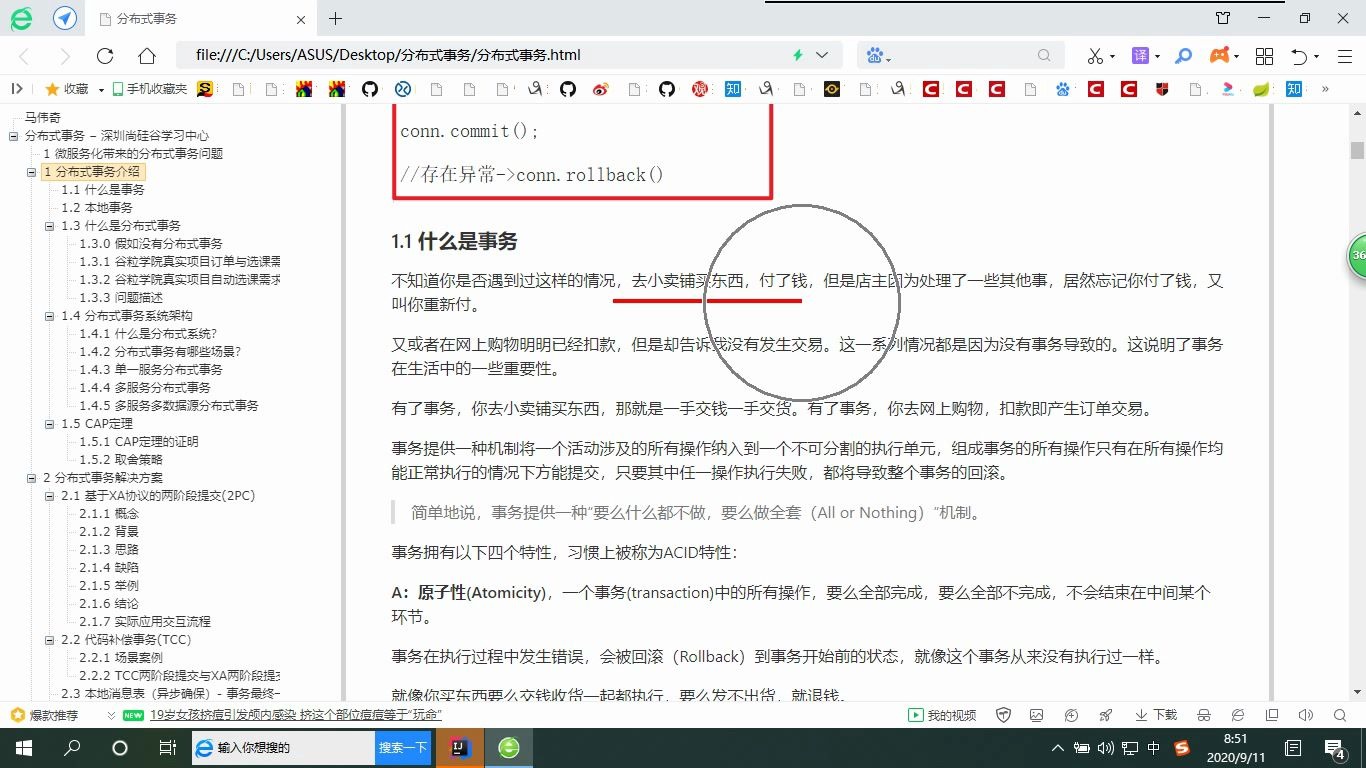This screenshot has height=768, width=1366.
Task: Click the browser forward arrow
Action: coord(64,56)
